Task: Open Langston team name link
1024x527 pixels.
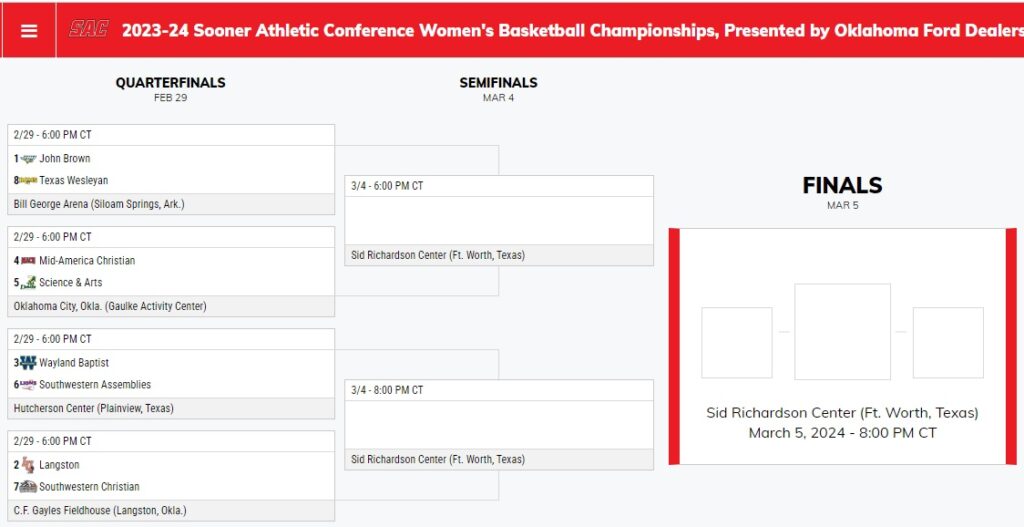Action: [59, 465]
